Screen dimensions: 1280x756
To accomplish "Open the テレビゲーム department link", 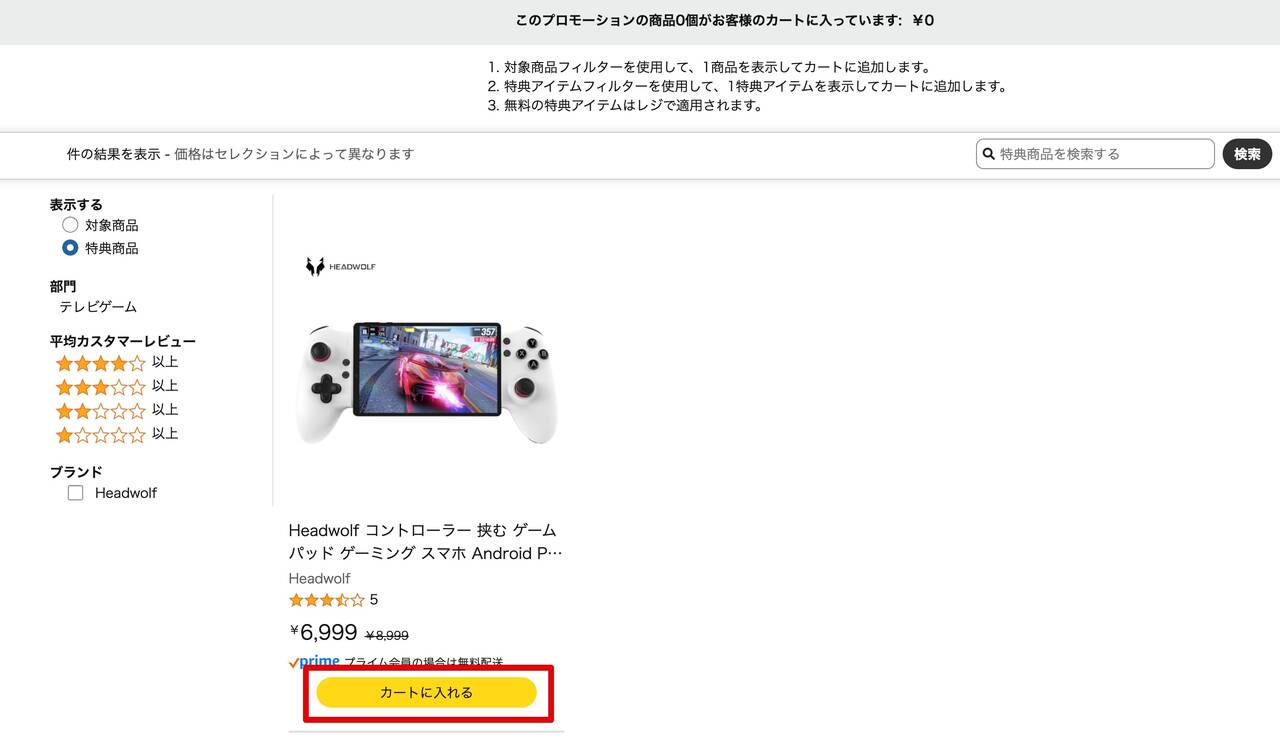I will [98, 307].
